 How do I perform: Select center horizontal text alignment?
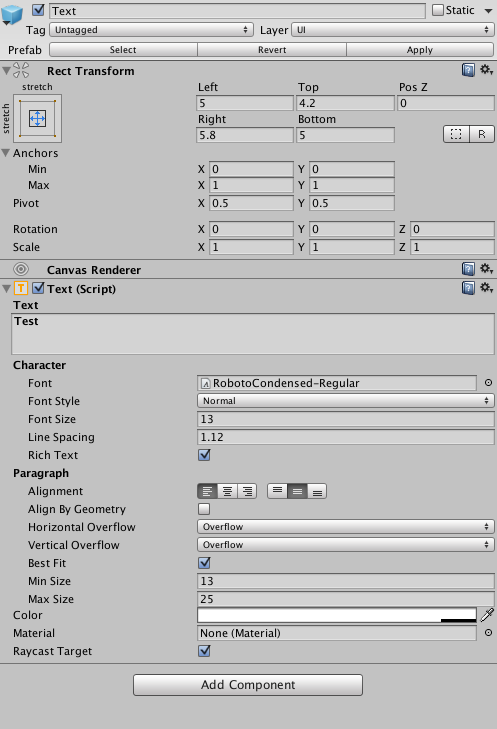(x=227, y=491)
